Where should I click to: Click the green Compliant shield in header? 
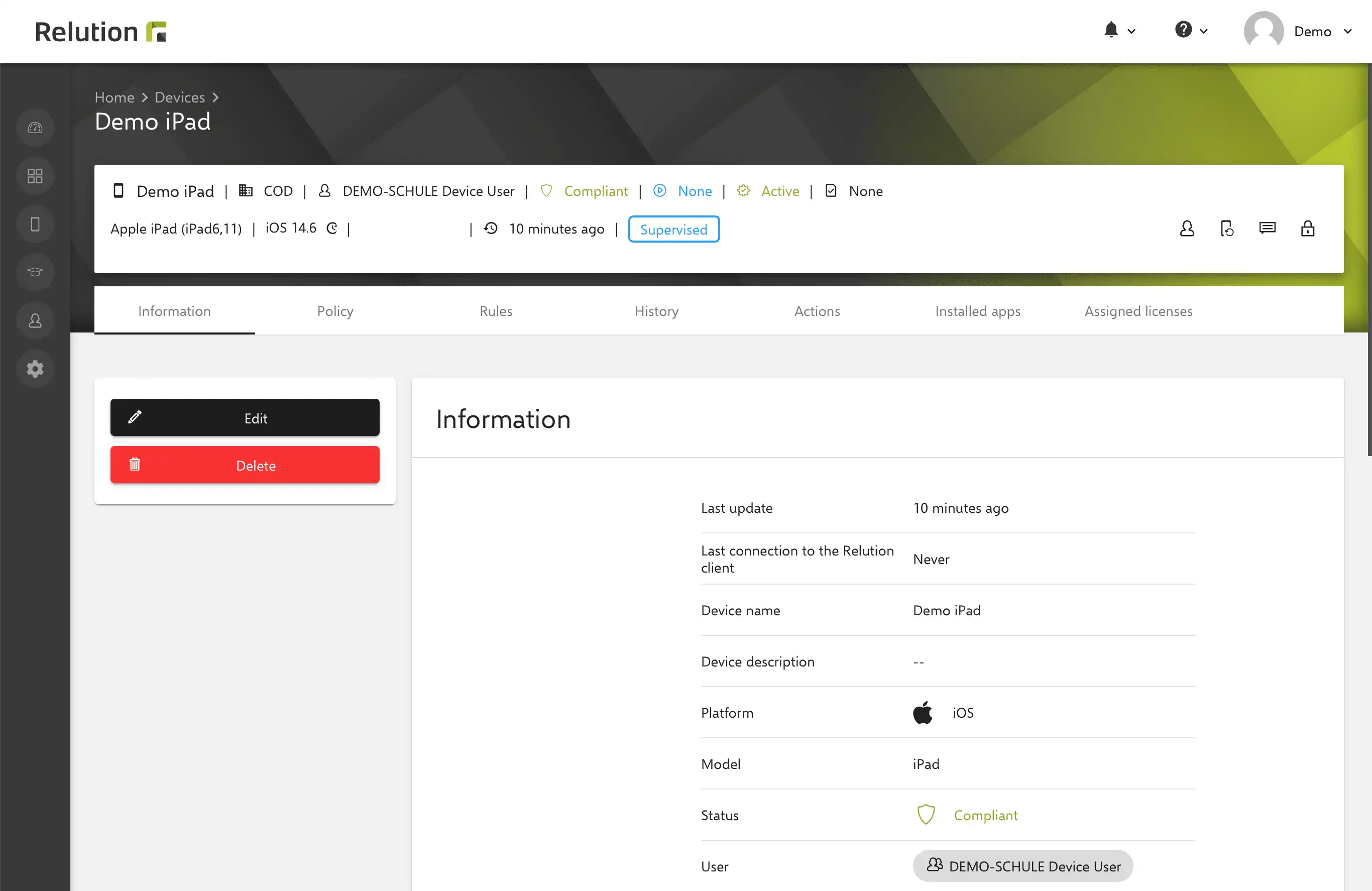coord(546,190)
